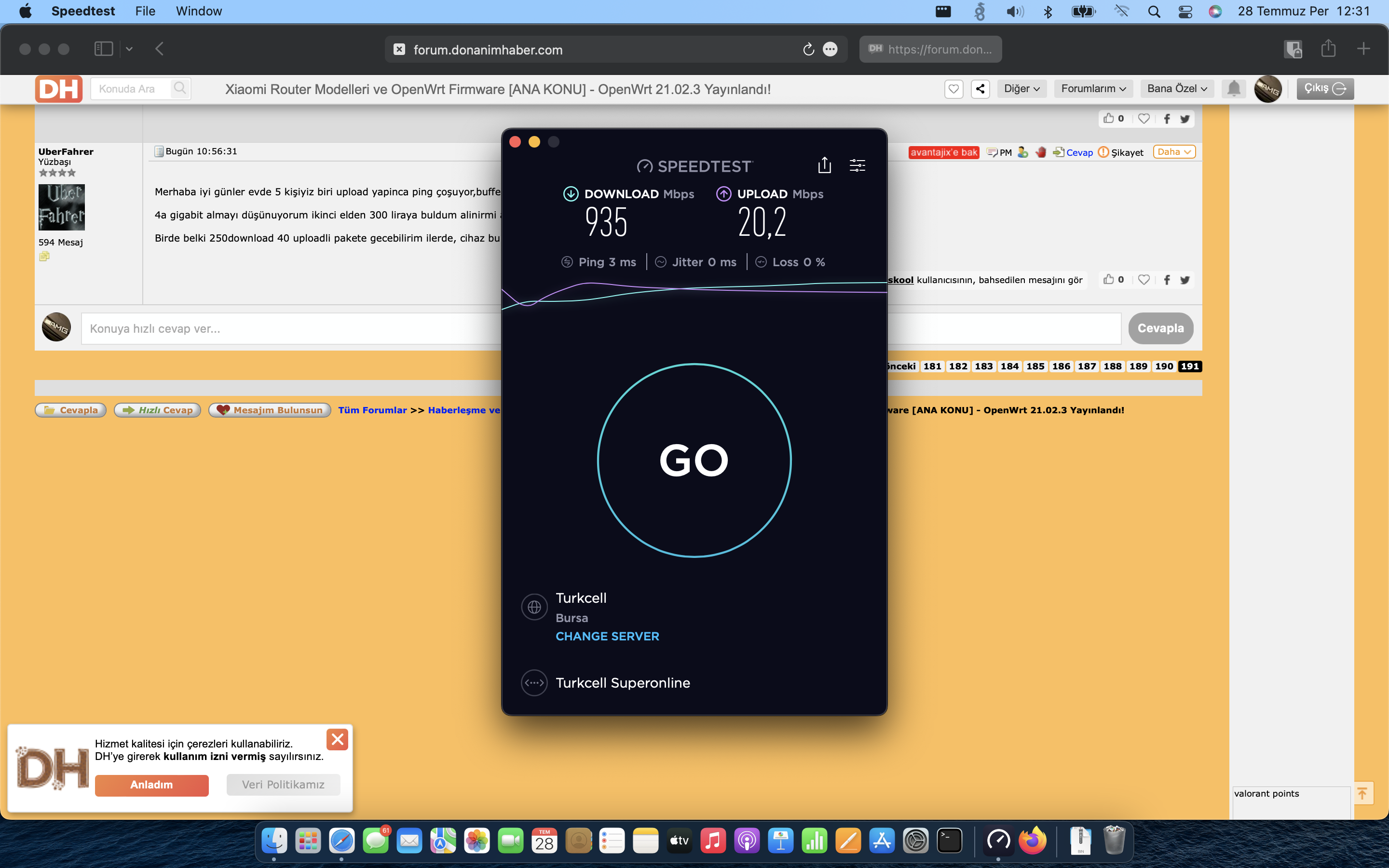
Task: Click the search magnifier next to Konuda Ara
Action: pos(179,88)
